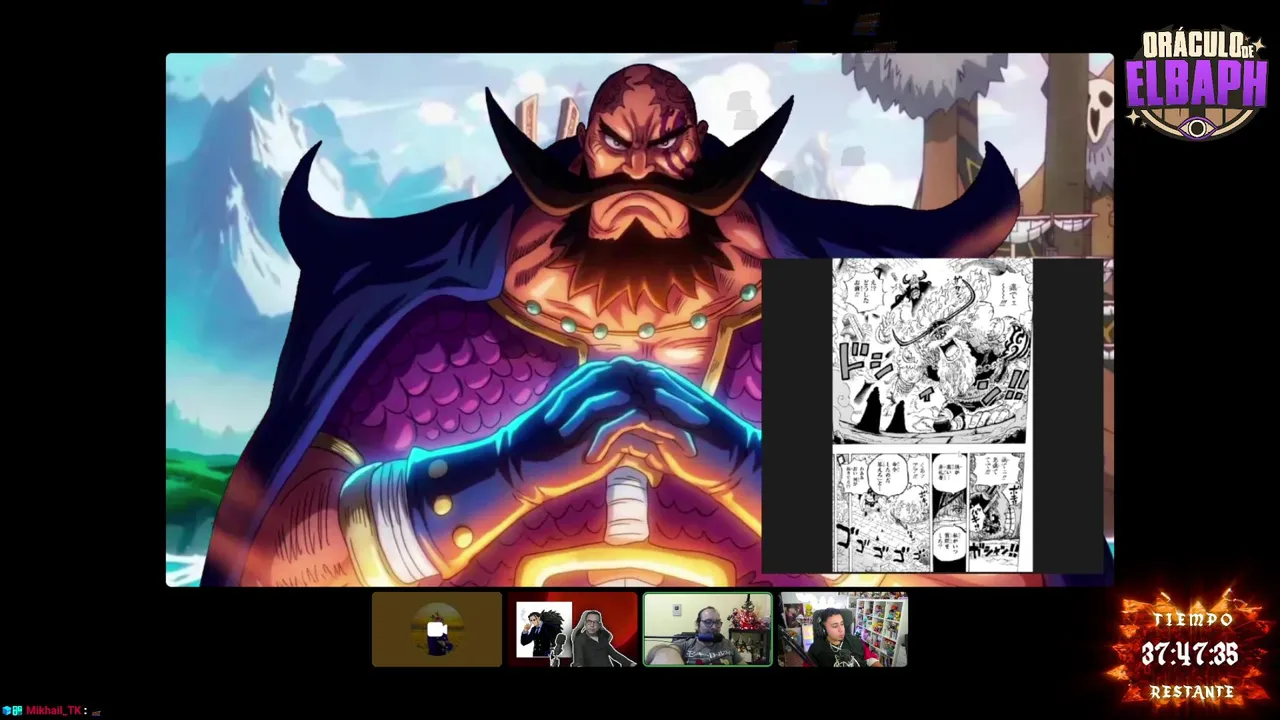Open the participant tile with red background avatar
This screenshot has width=1280, height=720.
[x=572, y=629]
